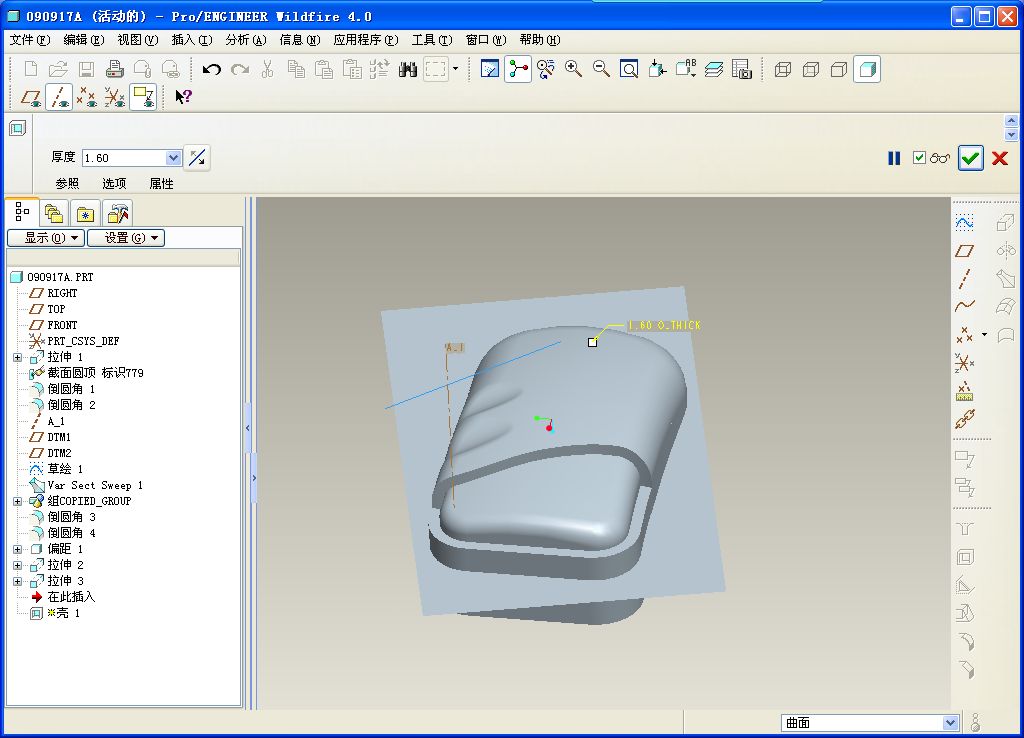The width and height of the screenshot is (1024, 738).
Task: Click the Zoom In magnifier
Action: point(573,69)
